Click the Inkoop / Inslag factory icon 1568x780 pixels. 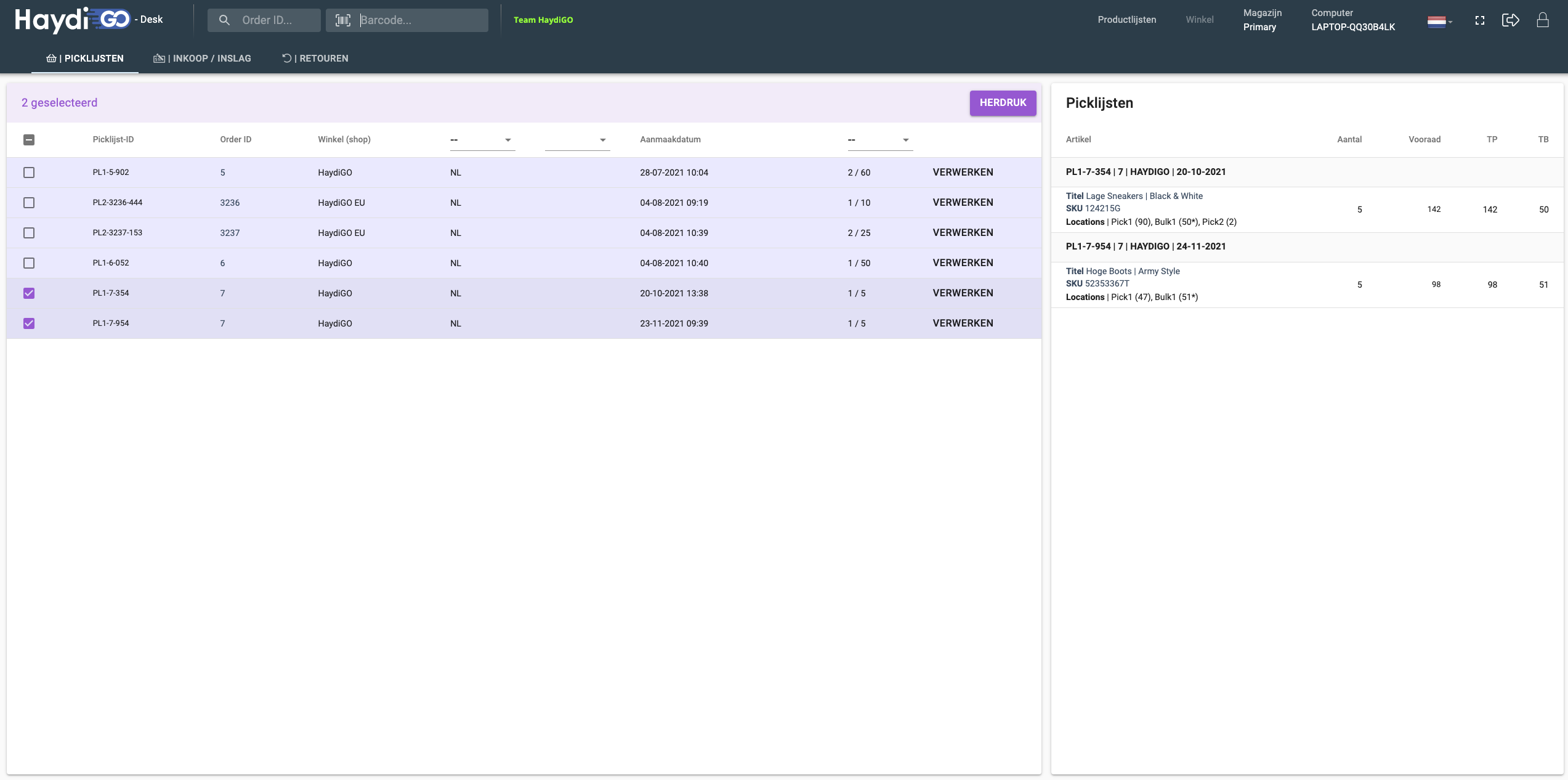click(x=159, y=59)
